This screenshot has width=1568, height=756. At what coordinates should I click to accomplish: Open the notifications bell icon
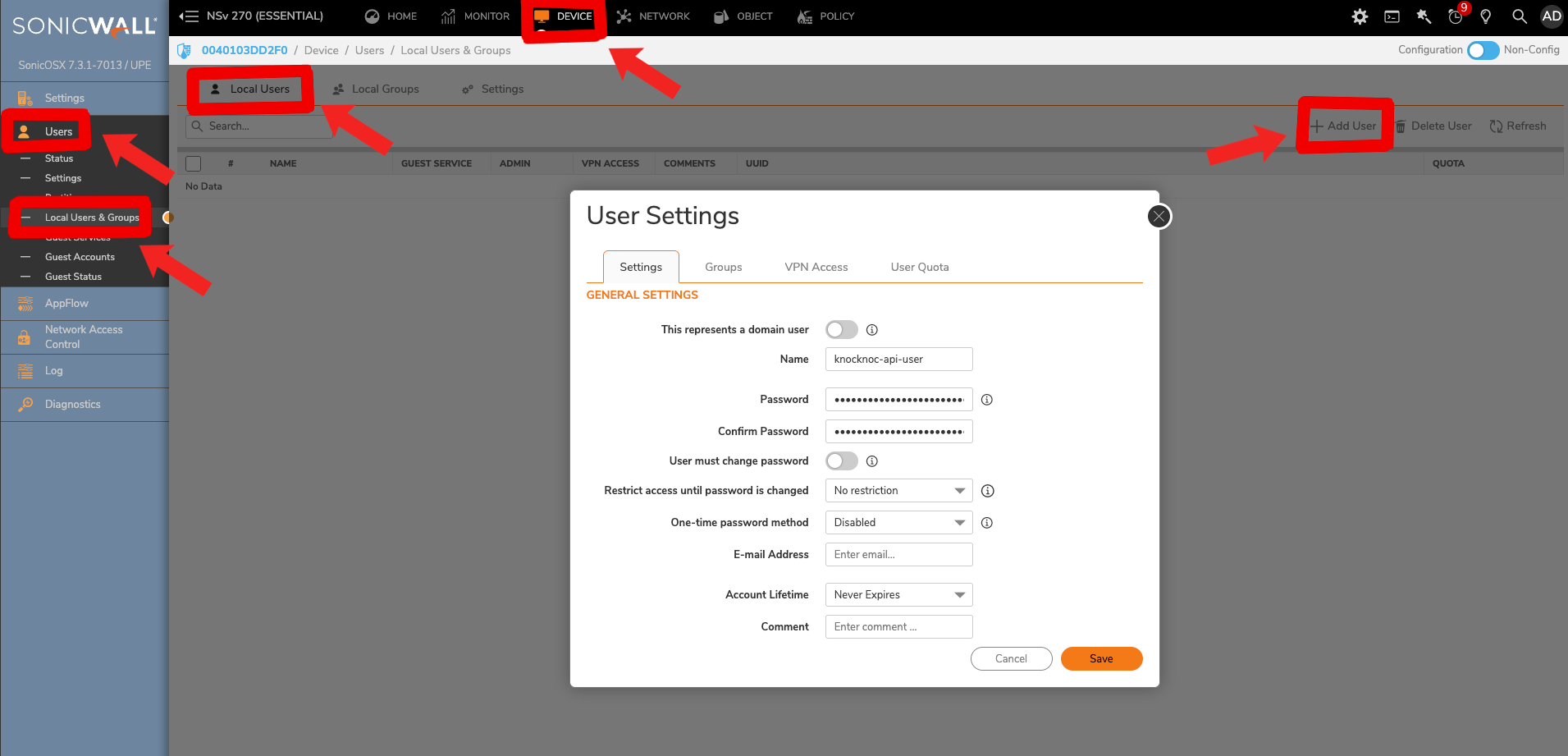(x=1455, y=16)
